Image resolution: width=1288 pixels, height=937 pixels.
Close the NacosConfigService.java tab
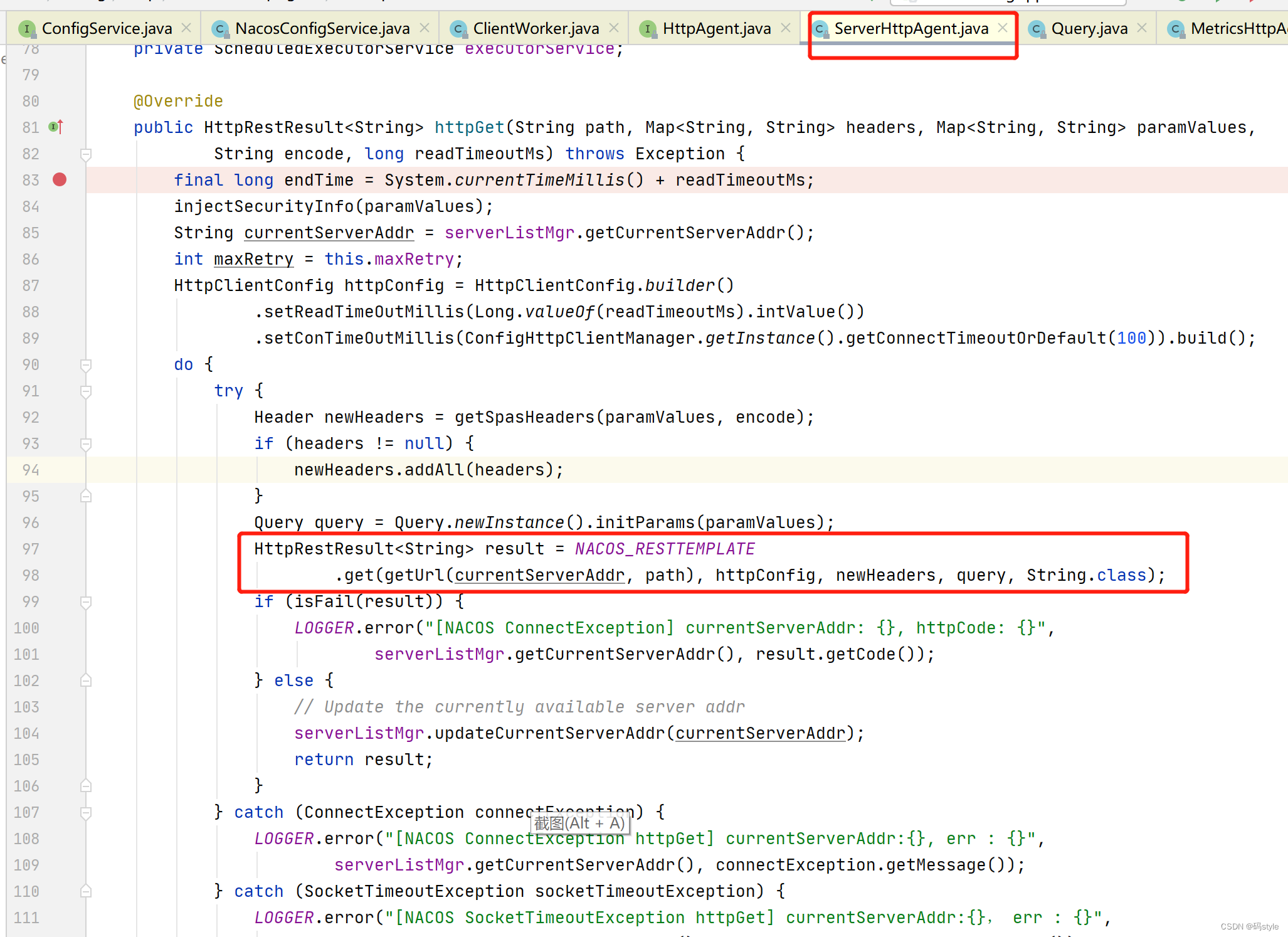tap(425, 28)
